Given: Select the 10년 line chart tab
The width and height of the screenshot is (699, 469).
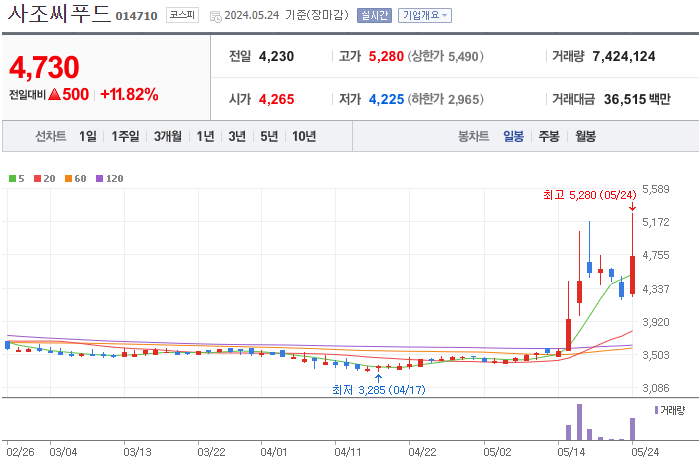Looking at the screenshot, I should pos(304,136).
